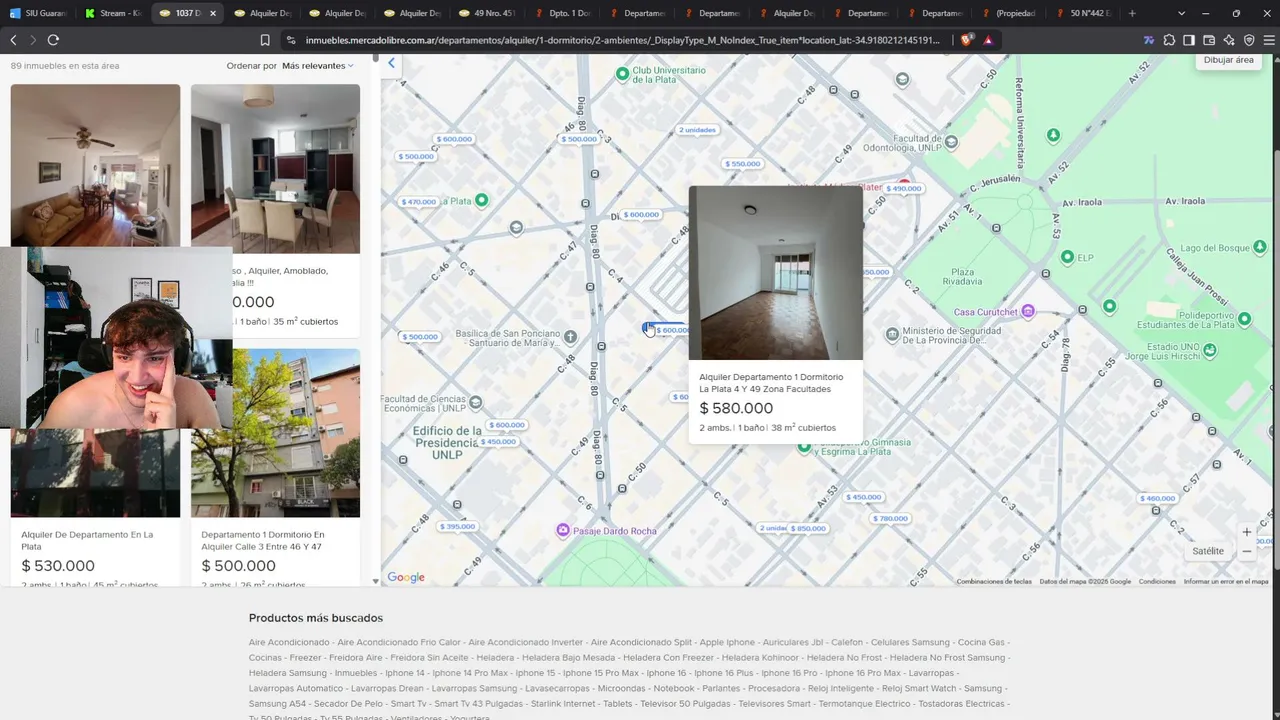Open map 'Condiciones' terms link

coord(1157,581)
